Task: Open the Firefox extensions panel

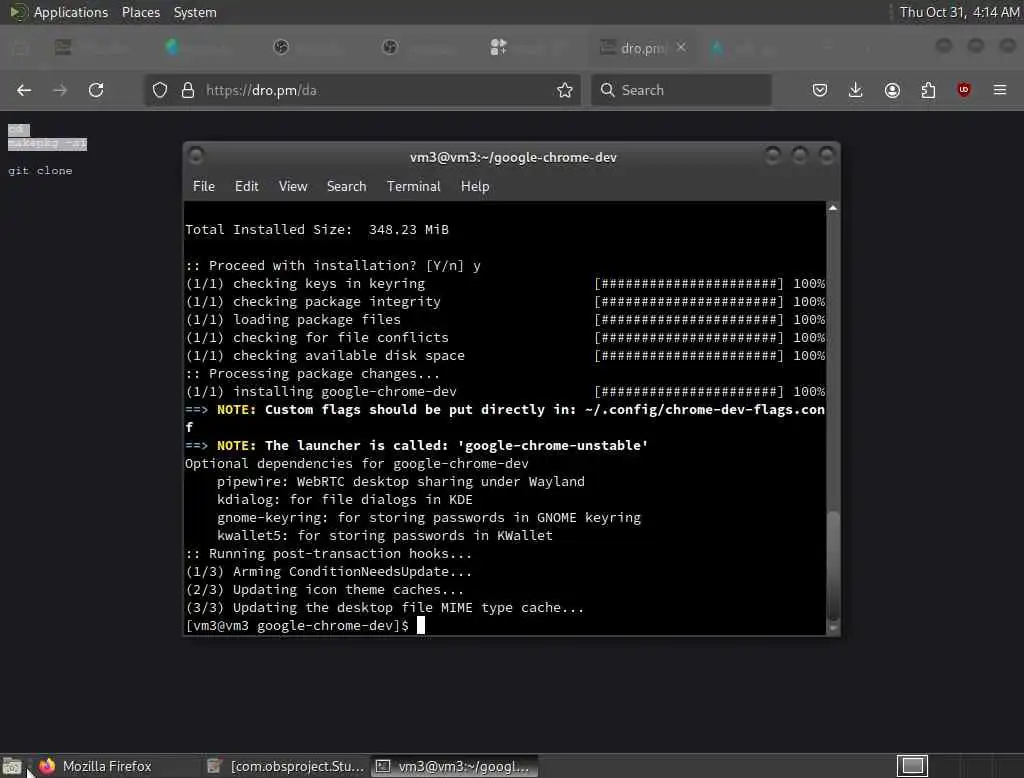Action: (x=928, y=90)
